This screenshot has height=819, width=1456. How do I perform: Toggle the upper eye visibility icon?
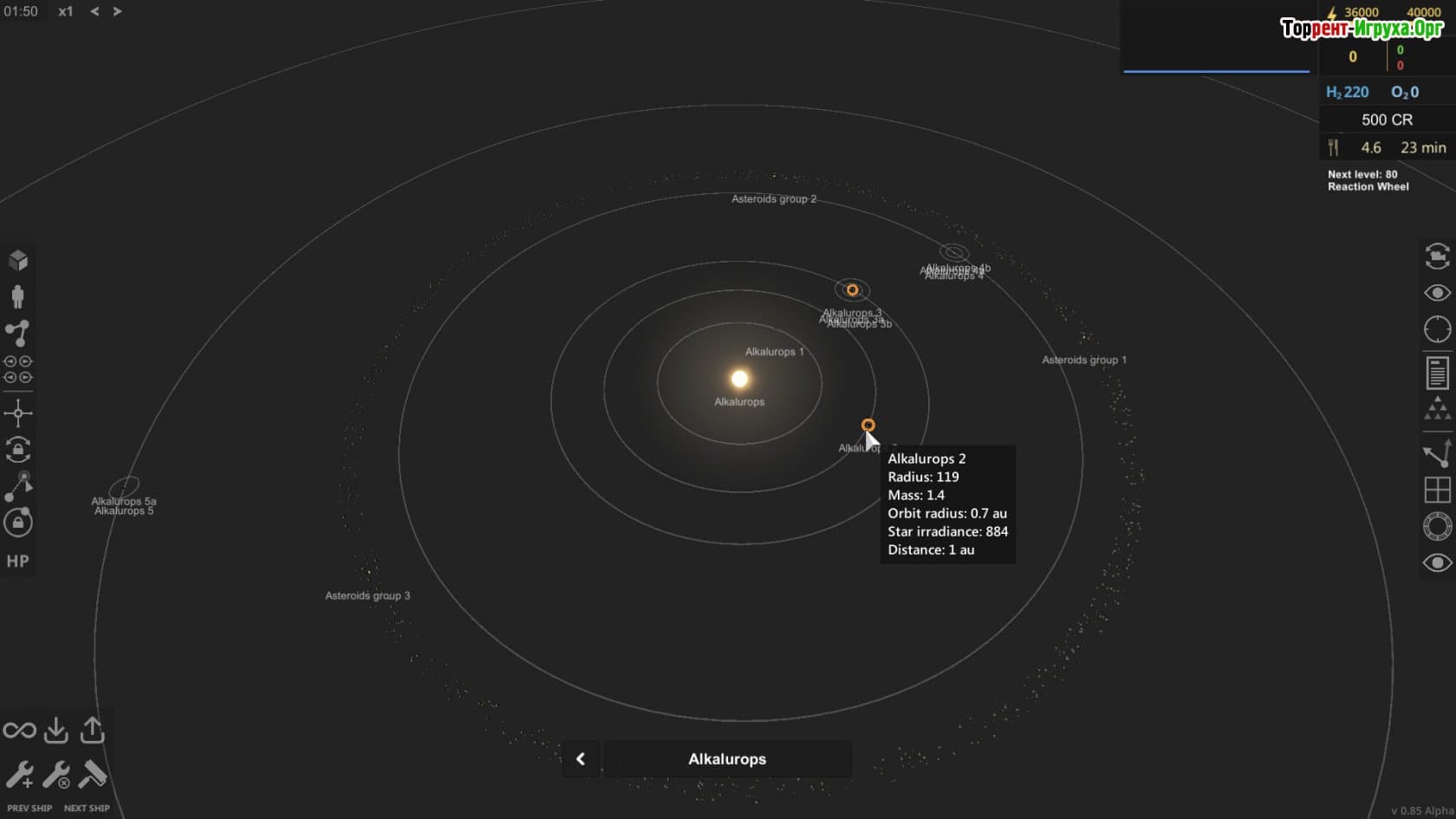1437,293
